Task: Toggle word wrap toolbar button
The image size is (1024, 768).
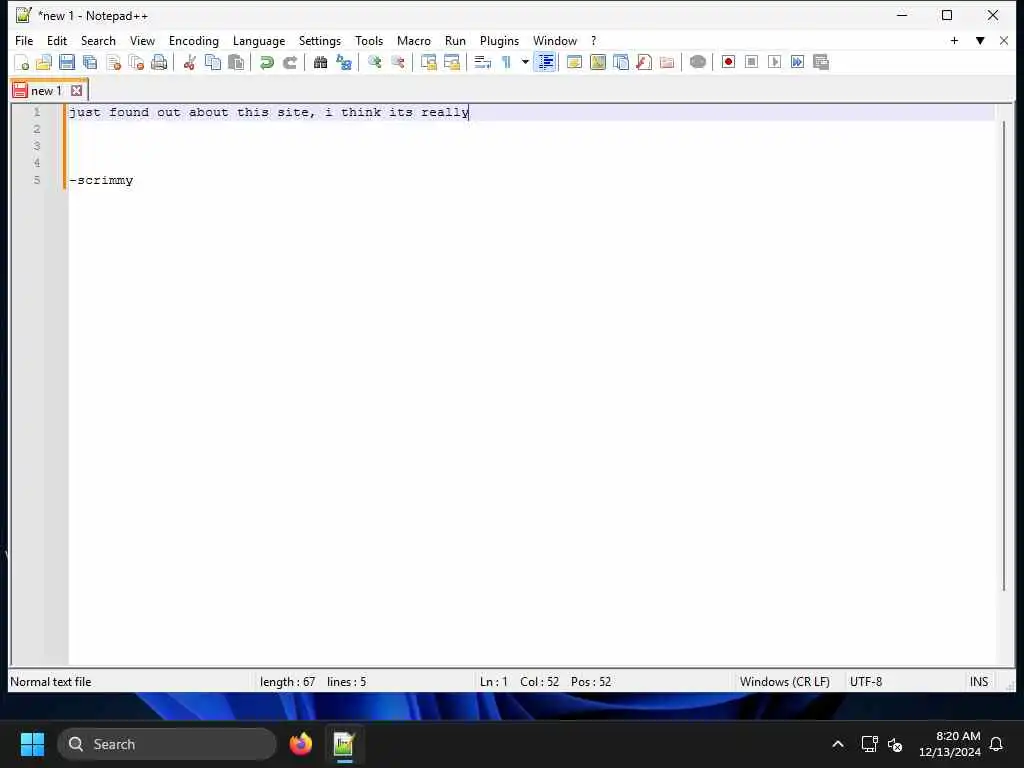Action: (x=483, y=63)
